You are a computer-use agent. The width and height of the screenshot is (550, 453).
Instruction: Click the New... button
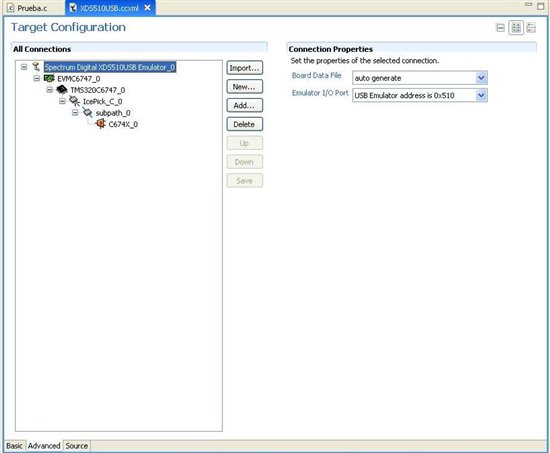244,87
